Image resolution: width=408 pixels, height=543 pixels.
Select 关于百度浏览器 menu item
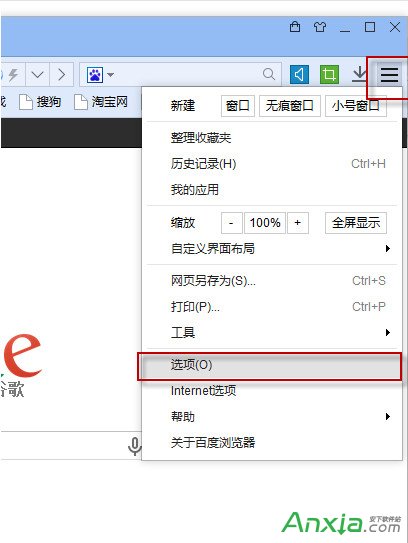click(272, 442)
